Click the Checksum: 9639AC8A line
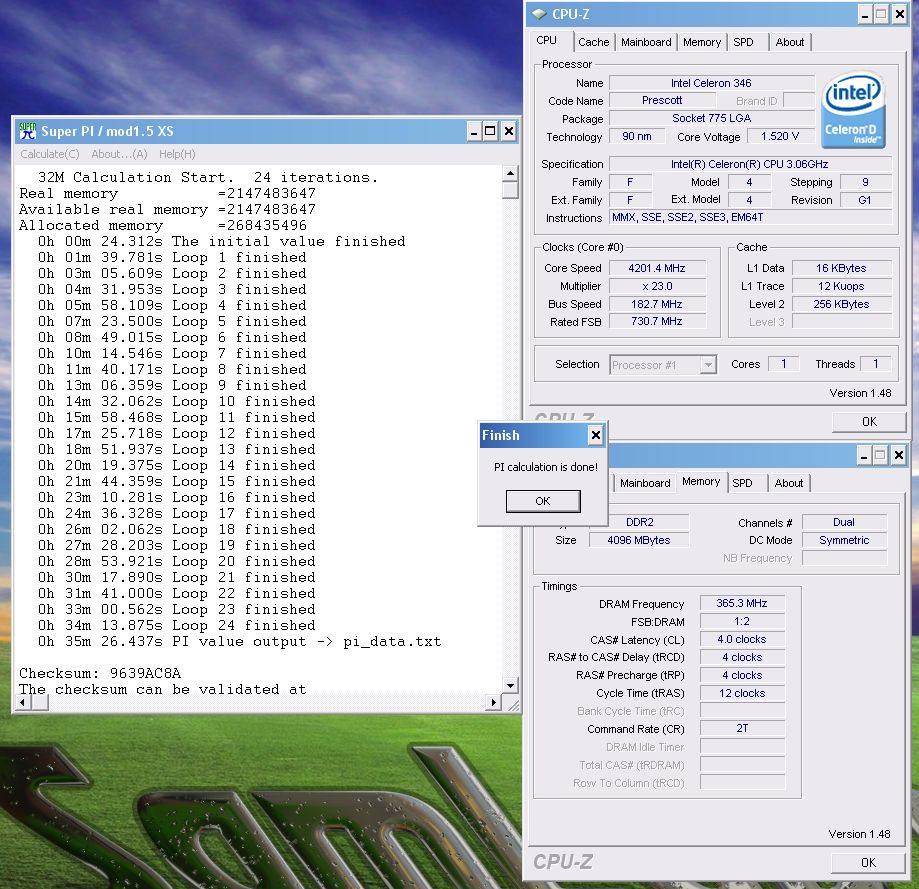 point(100,673)
